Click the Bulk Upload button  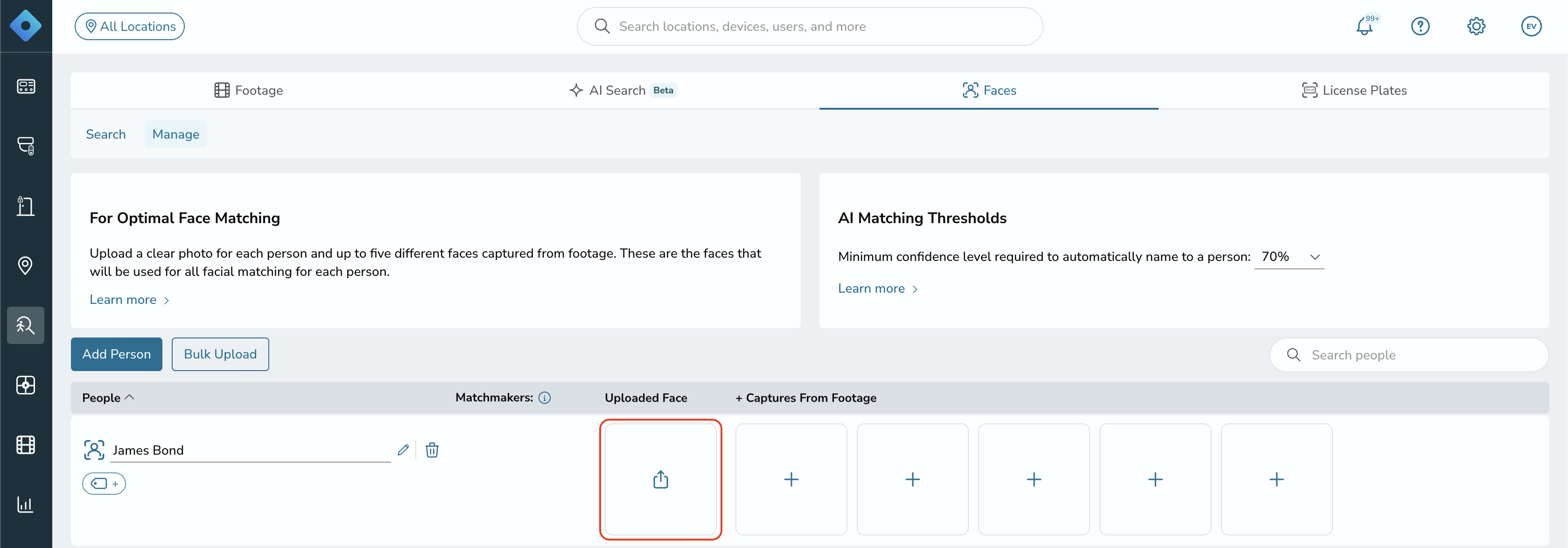click(x=220, y=354)
